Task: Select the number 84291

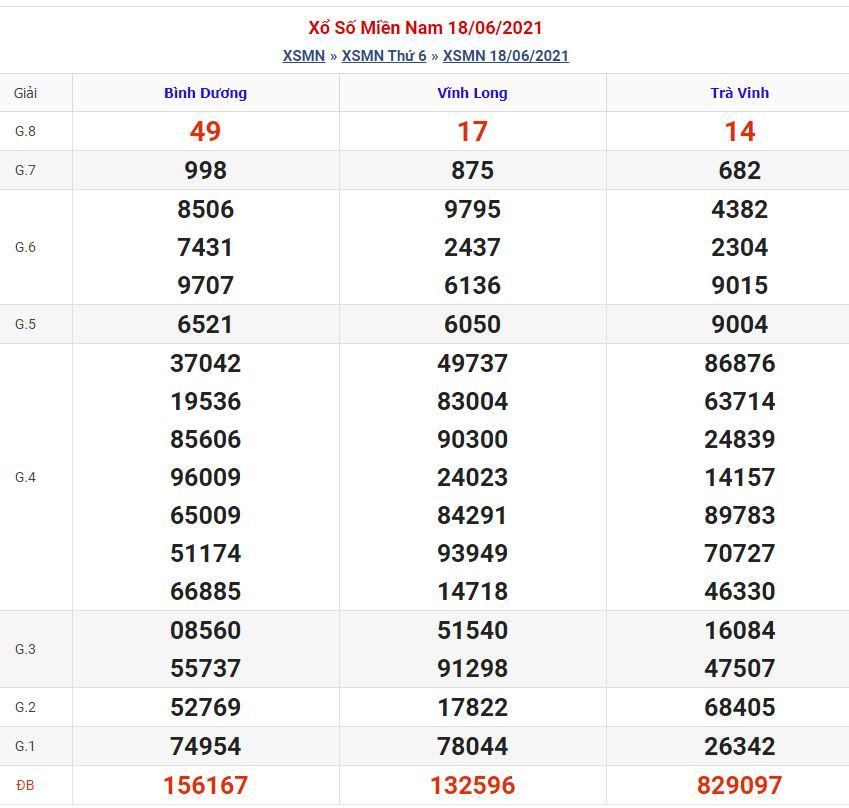Action: [472, 515]
